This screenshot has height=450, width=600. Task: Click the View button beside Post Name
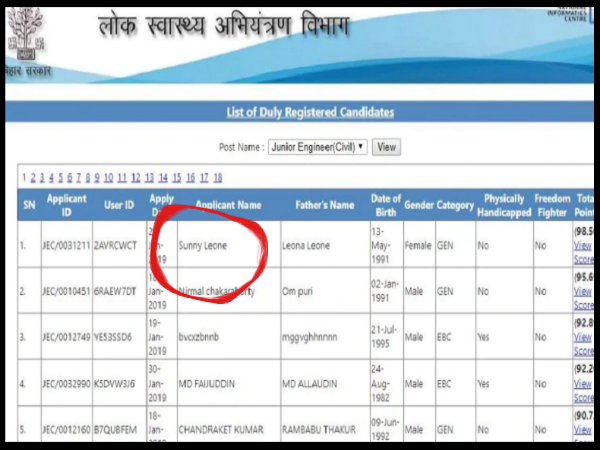[386, 147]
